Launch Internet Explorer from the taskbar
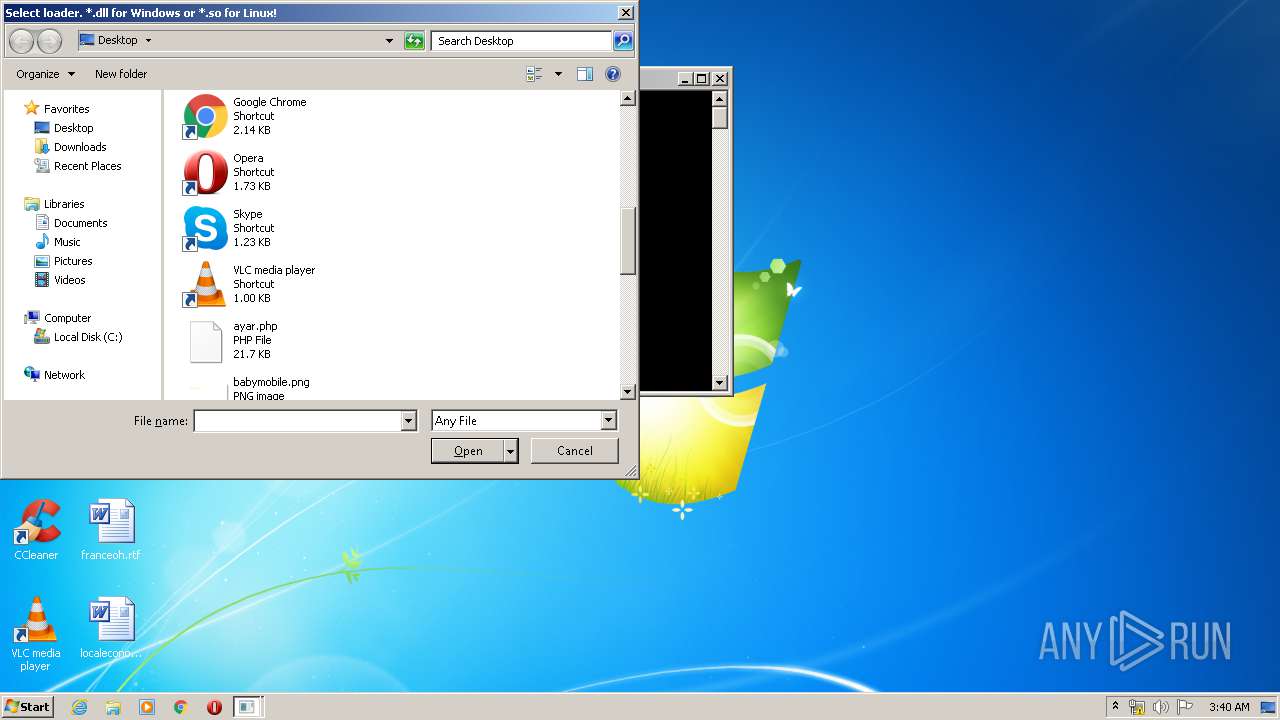The image size is (1280, 720). point(79,707)
